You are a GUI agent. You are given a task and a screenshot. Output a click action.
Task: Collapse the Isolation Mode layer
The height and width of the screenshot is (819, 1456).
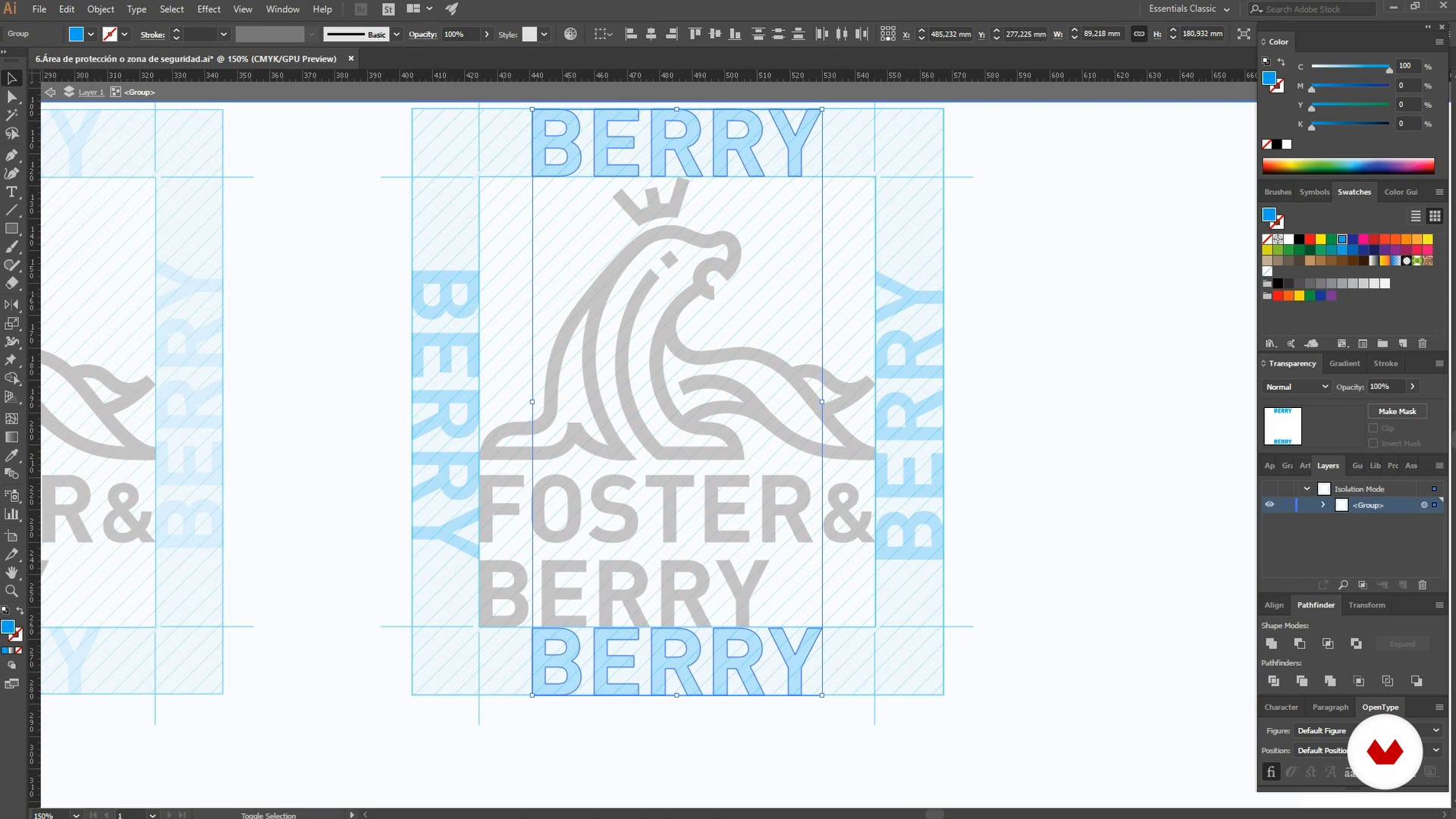click(x=1307, y=489)
